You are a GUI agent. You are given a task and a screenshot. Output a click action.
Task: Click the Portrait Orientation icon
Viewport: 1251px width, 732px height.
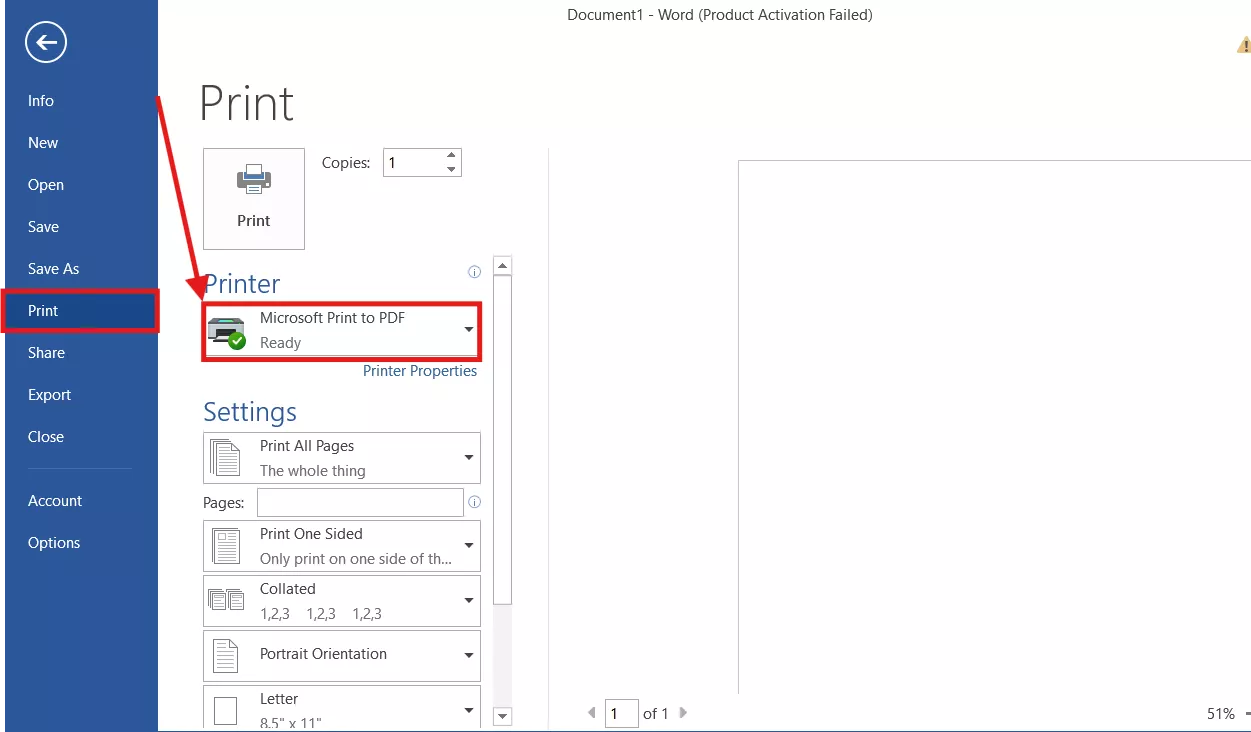coord(225,655)
